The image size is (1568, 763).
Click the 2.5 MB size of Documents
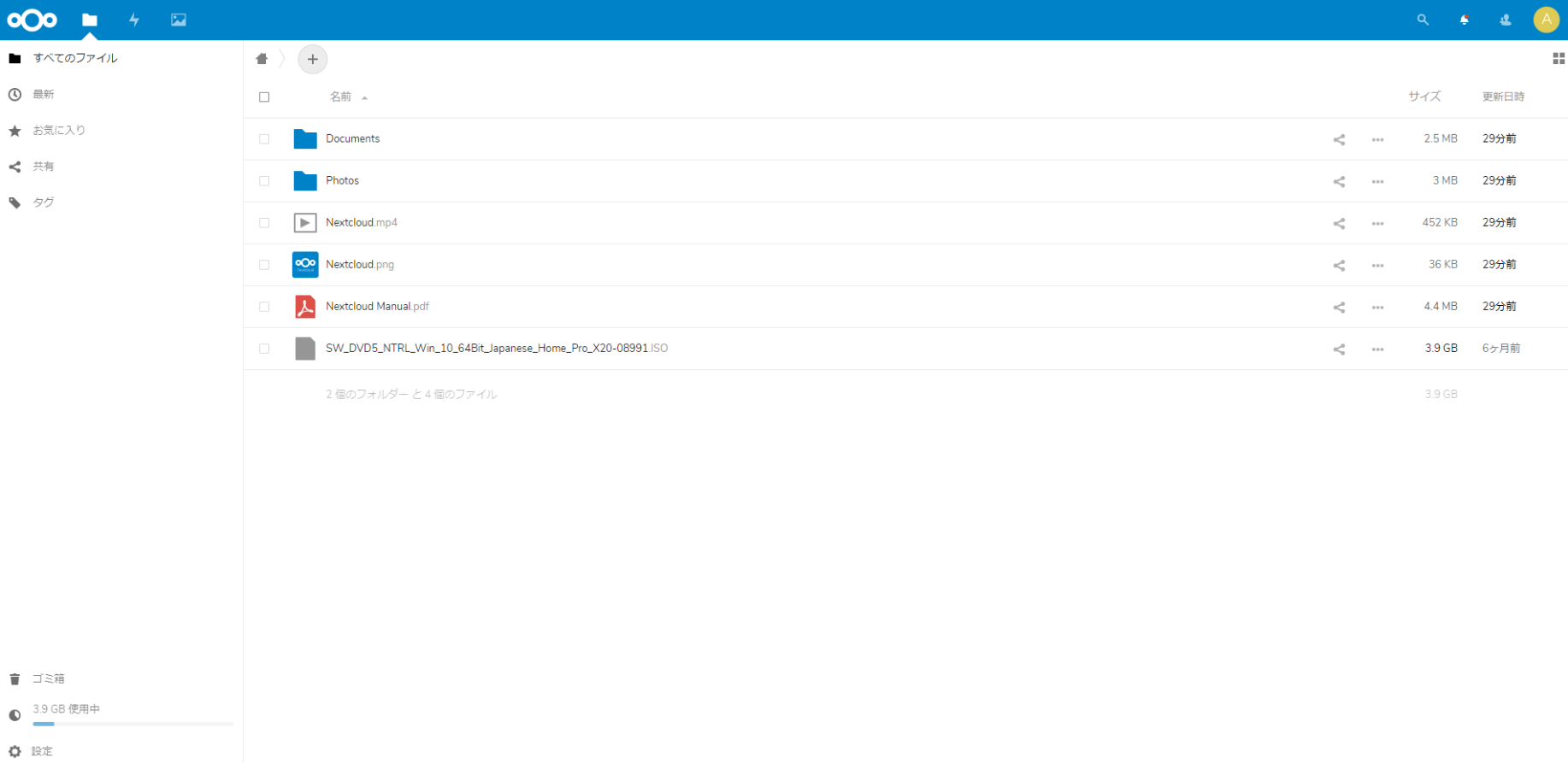[x=1441, y=138]
